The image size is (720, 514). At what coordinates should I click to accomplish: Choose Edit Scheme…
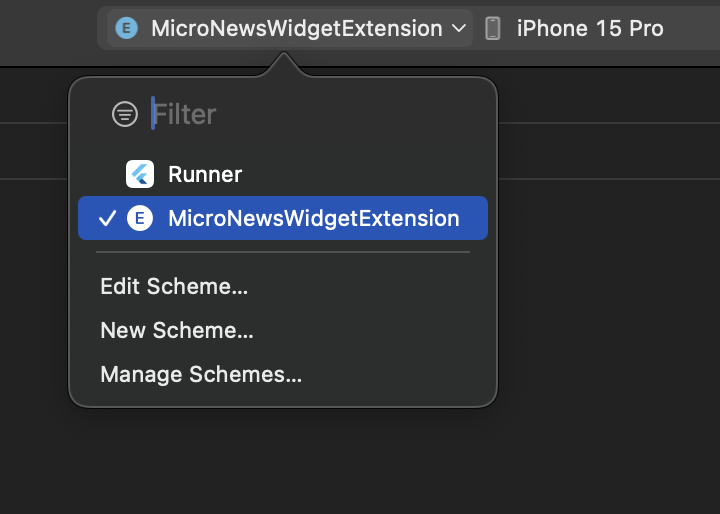tap(174, 287)
